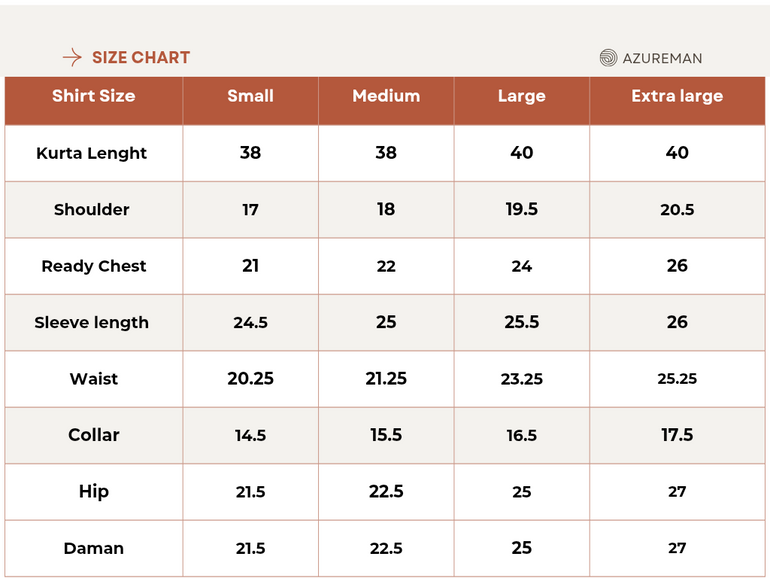Click the Extra large Collar value 17.5
This screenshot has width=770, height=578.
pyautogui.click(x=677, y=435)
